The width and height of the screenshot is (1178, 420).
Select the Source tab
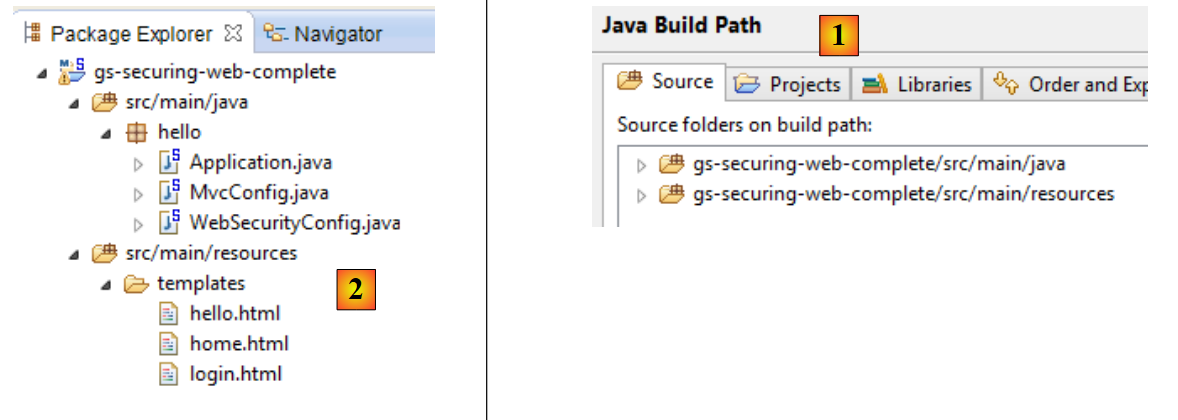coord(667,82)
